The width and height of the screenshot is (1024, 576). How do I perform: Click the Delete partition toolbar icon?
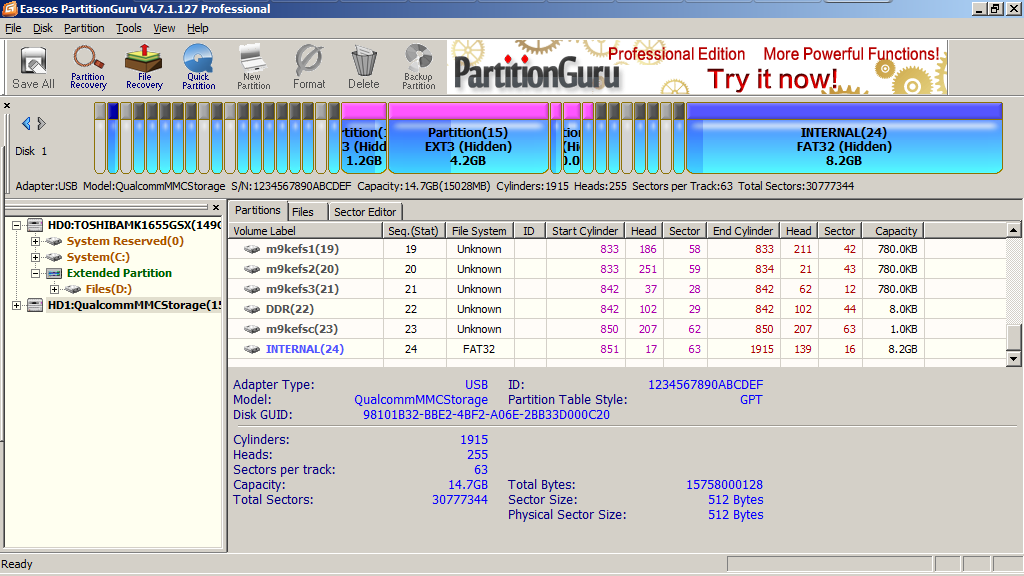click(364, 67)
